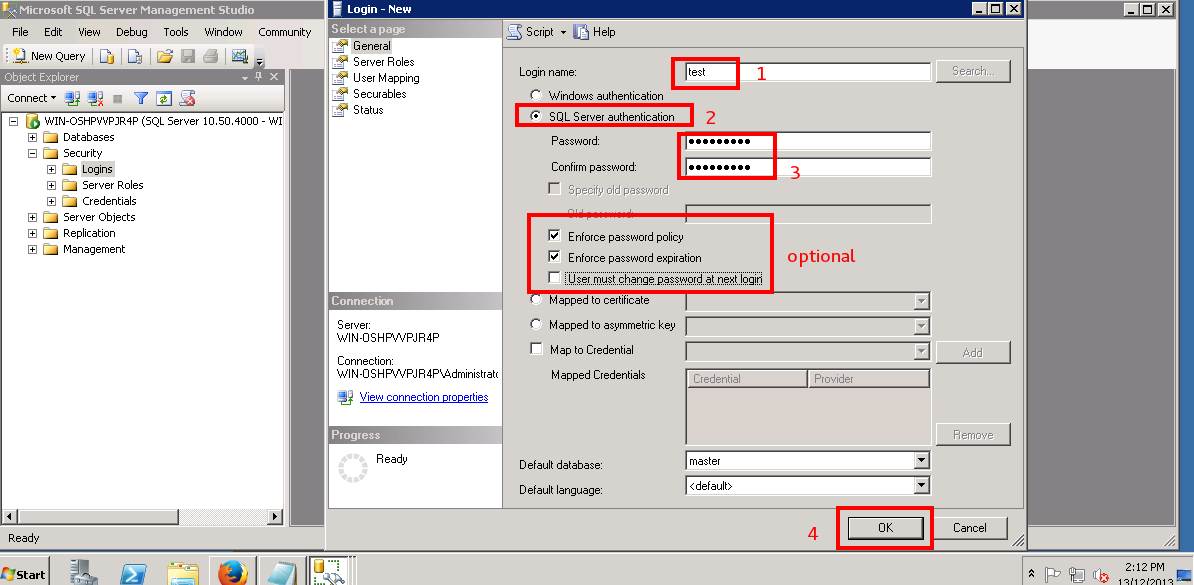This screenshot has width=1194, height=585.
Task: Expand the Management folder
Action: tap(32, 249)
